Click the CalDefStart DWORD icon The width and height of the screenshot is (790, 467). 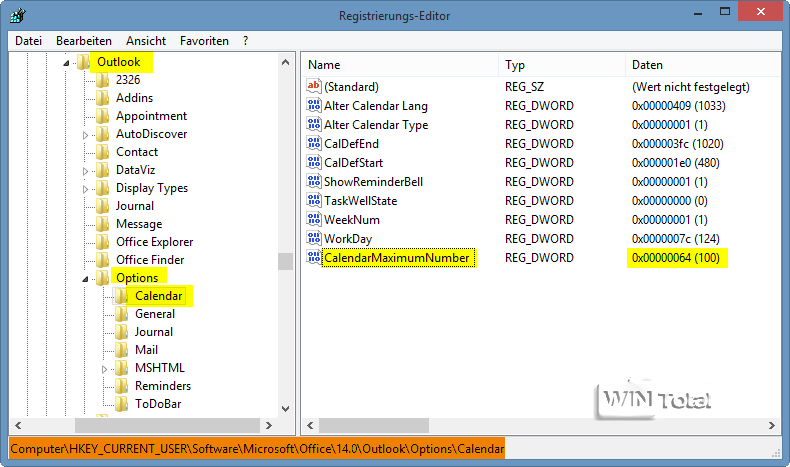coord(314,162)
